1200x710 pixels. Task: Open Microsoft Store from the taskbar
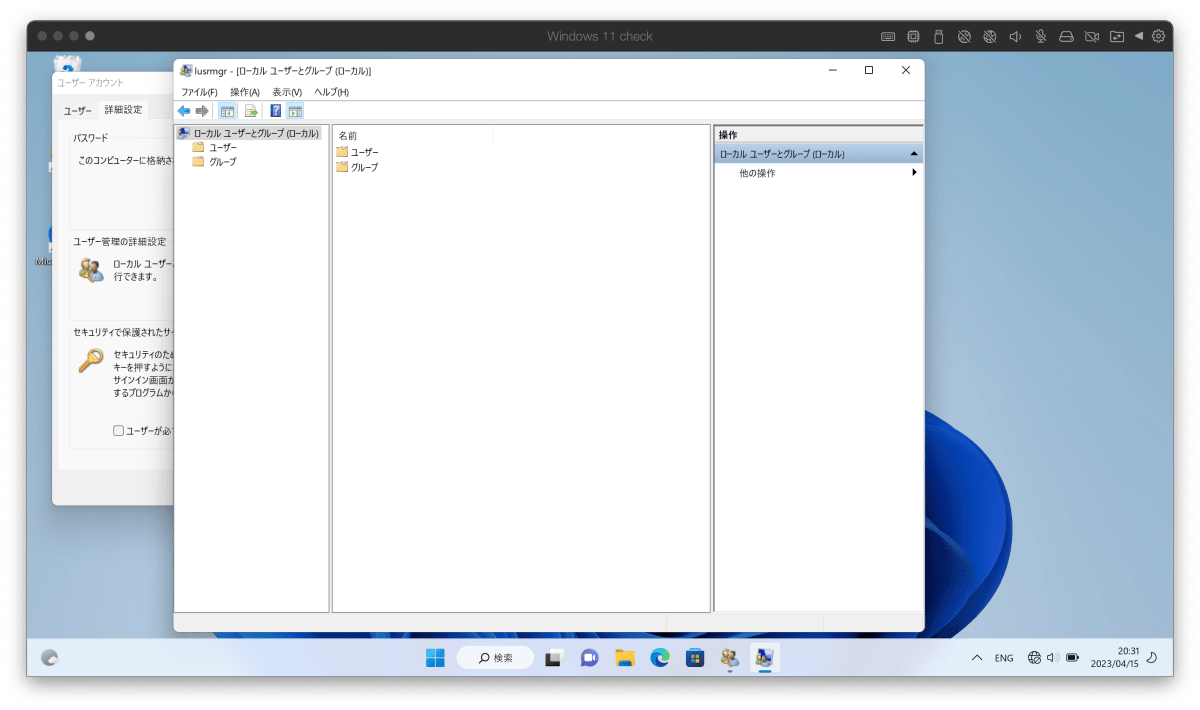tap(695, 658)
